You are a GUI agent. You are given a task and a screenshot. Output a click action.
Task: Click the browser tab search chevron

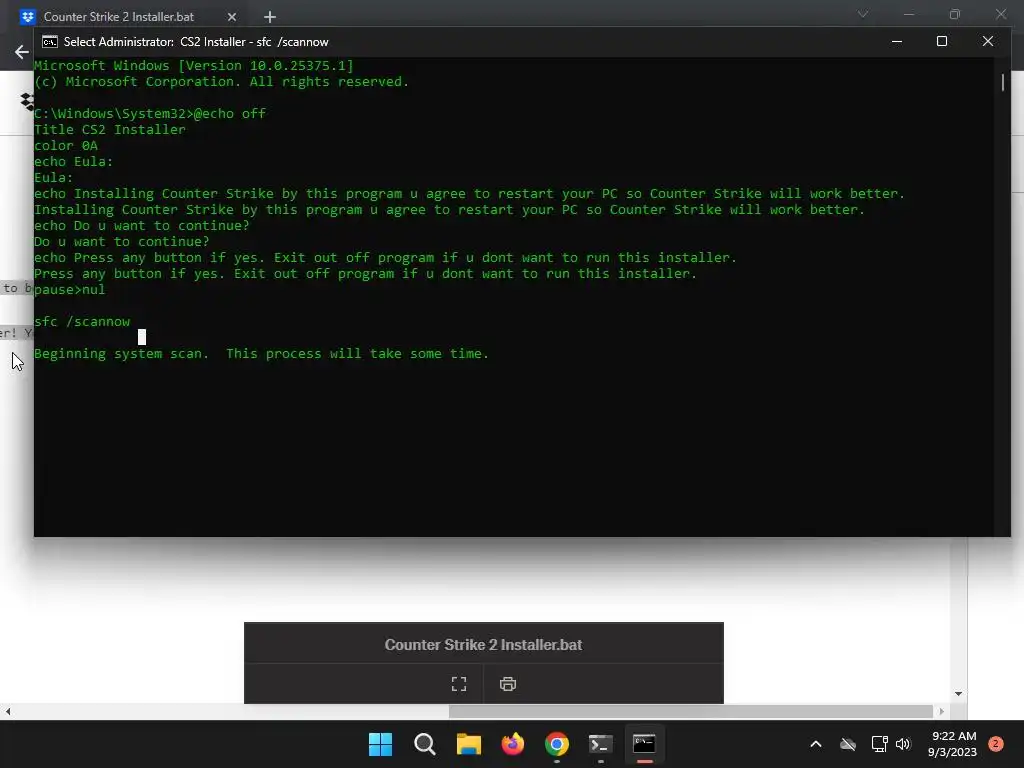tap(863, 14)
